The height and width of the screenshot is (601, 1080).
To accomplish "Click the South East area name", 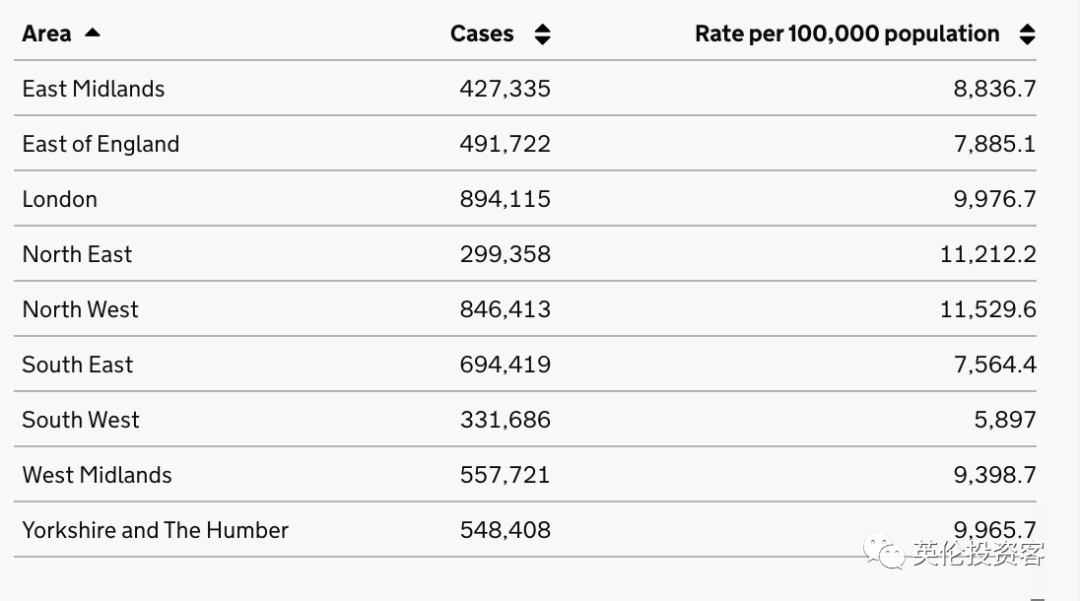I will coord(77,364).
